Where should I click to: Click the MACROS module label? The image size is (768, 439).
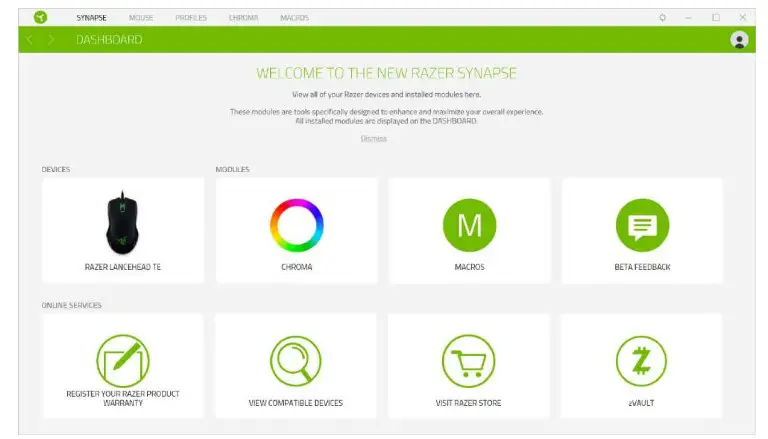(x=469, y=267)
